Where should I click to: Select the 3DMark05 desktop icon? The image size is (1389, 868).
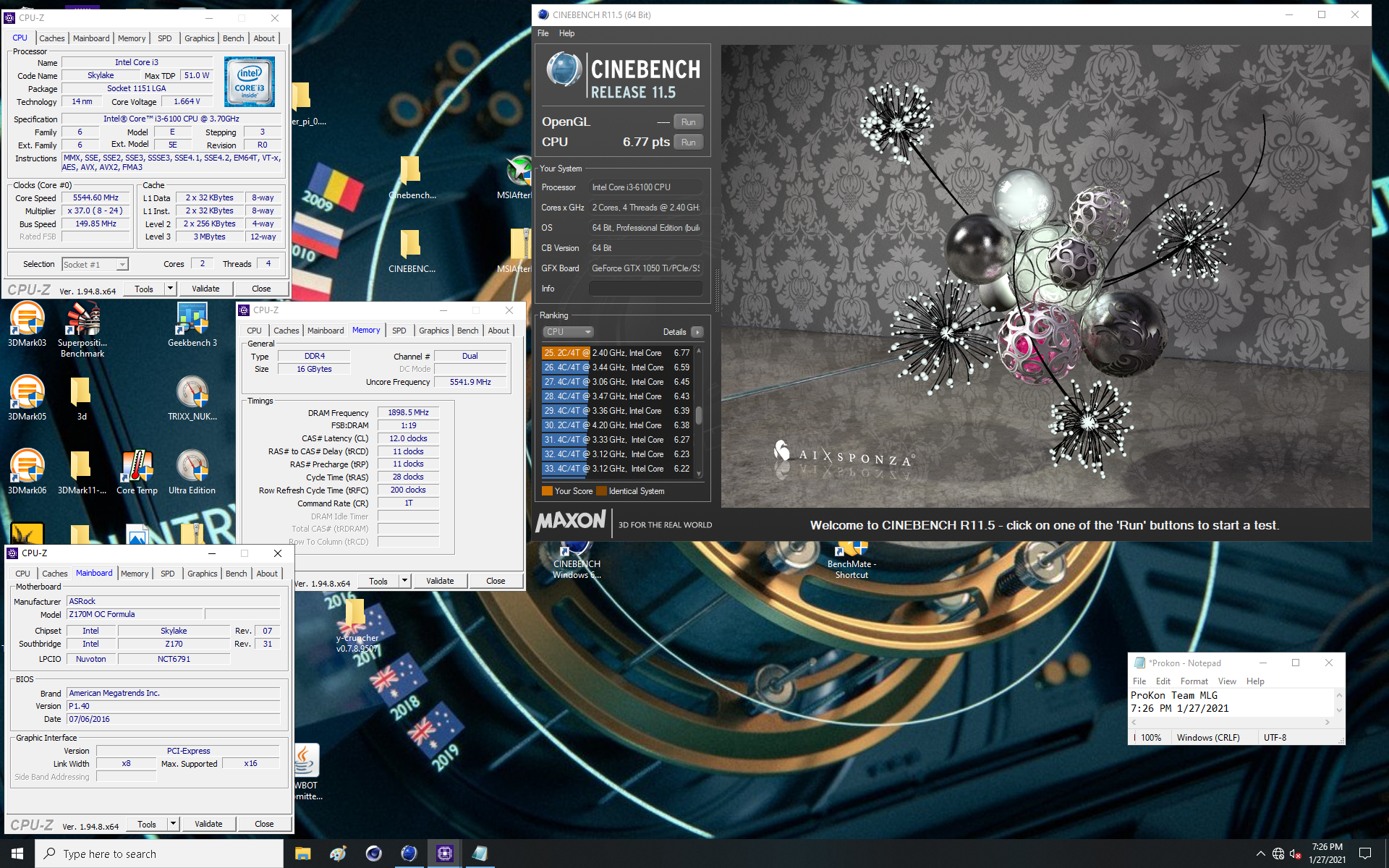coord(27,398)
